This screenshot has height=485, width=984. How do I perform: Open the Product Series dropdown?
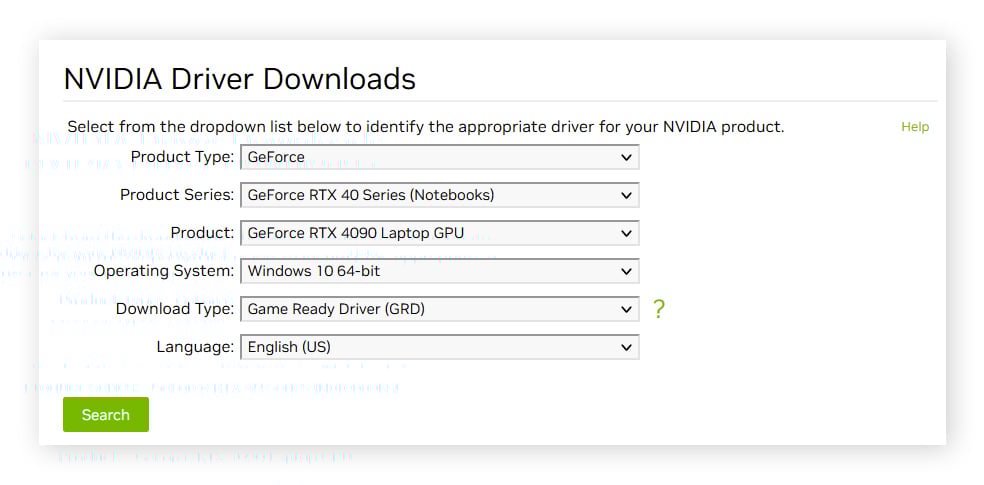pyautogui.click(x=439, y=195)
